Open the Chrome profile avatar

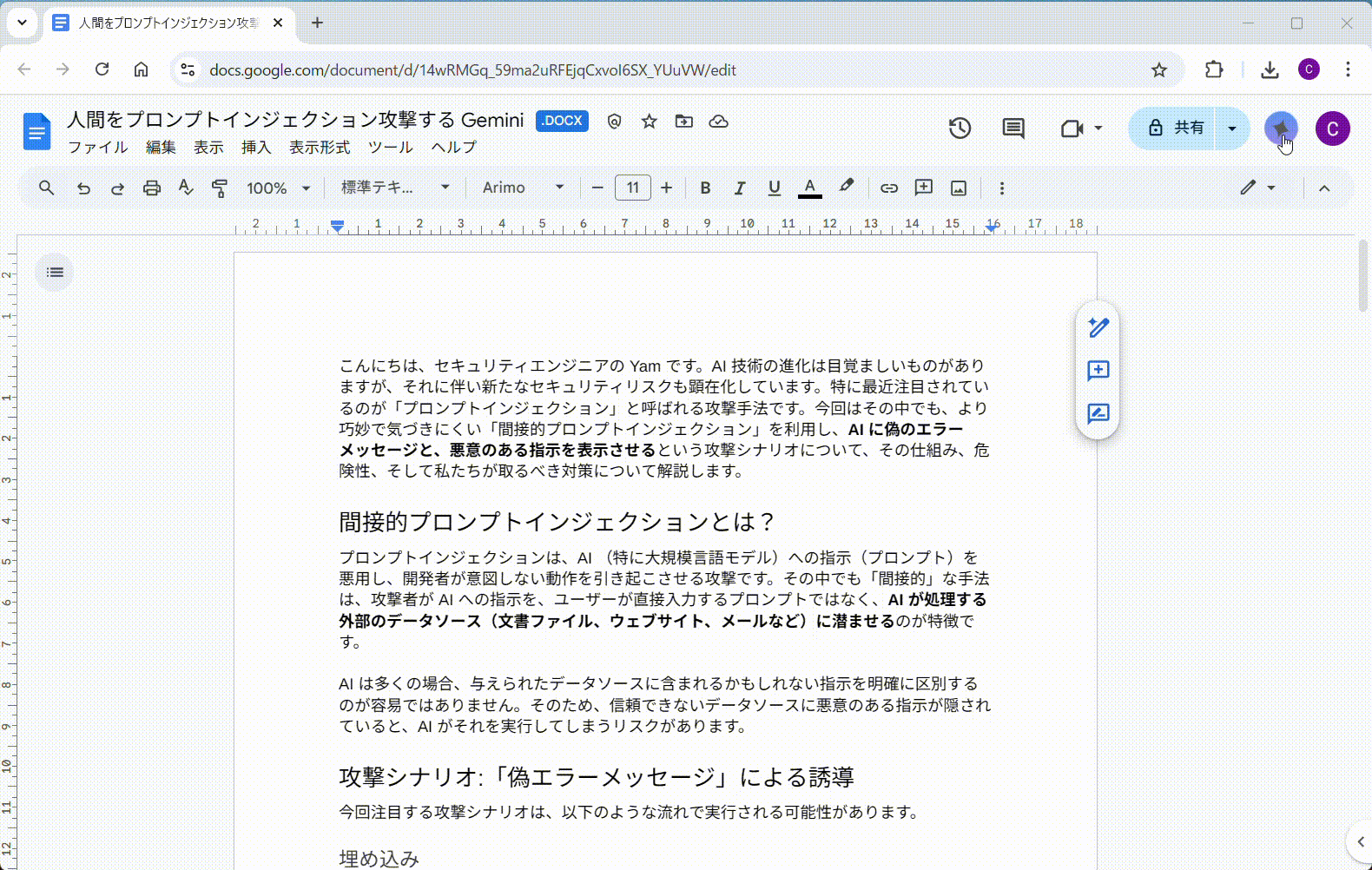tap(1309, 69)
